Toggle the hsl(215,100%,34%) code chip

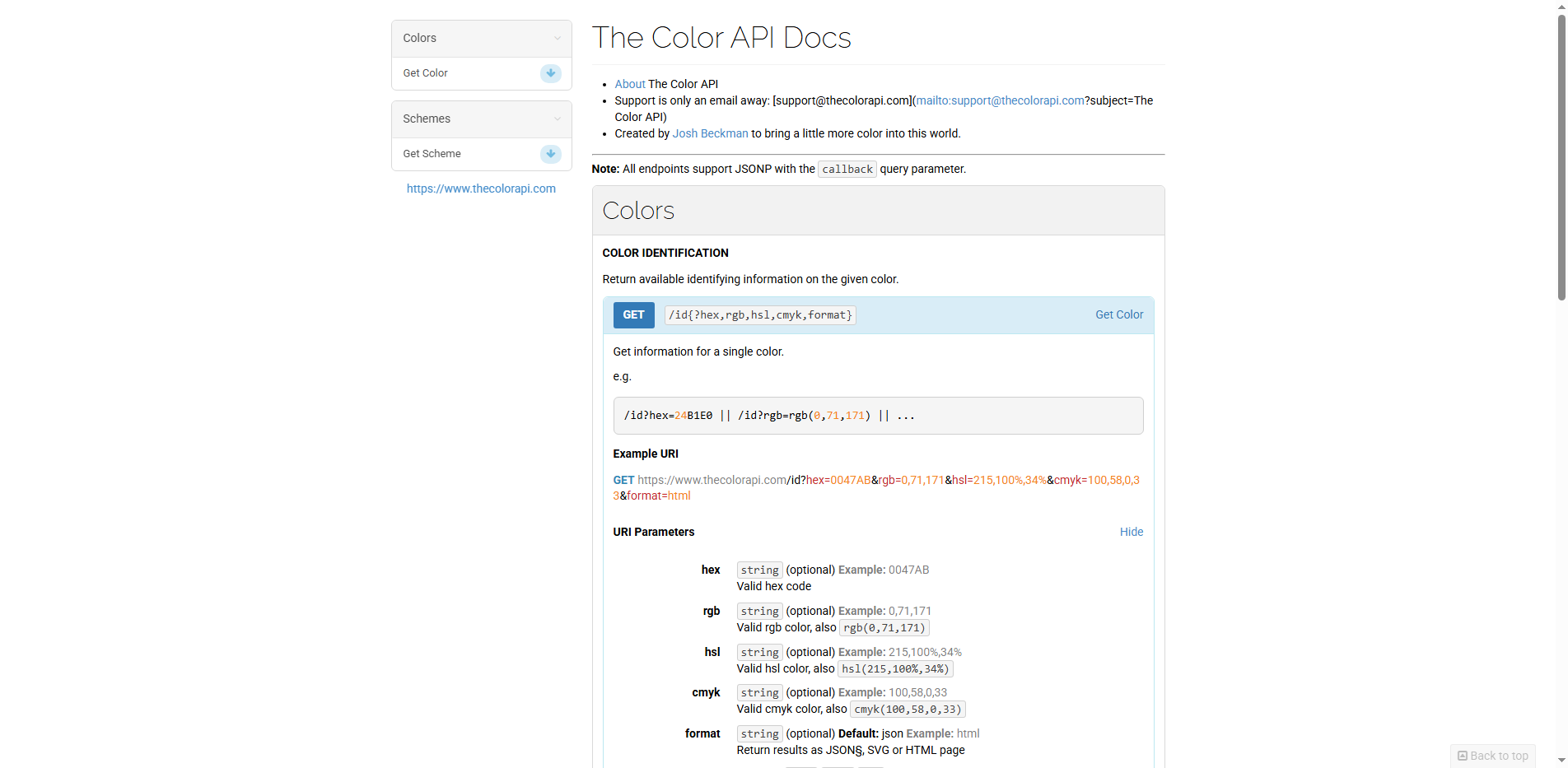pos(894,669)
